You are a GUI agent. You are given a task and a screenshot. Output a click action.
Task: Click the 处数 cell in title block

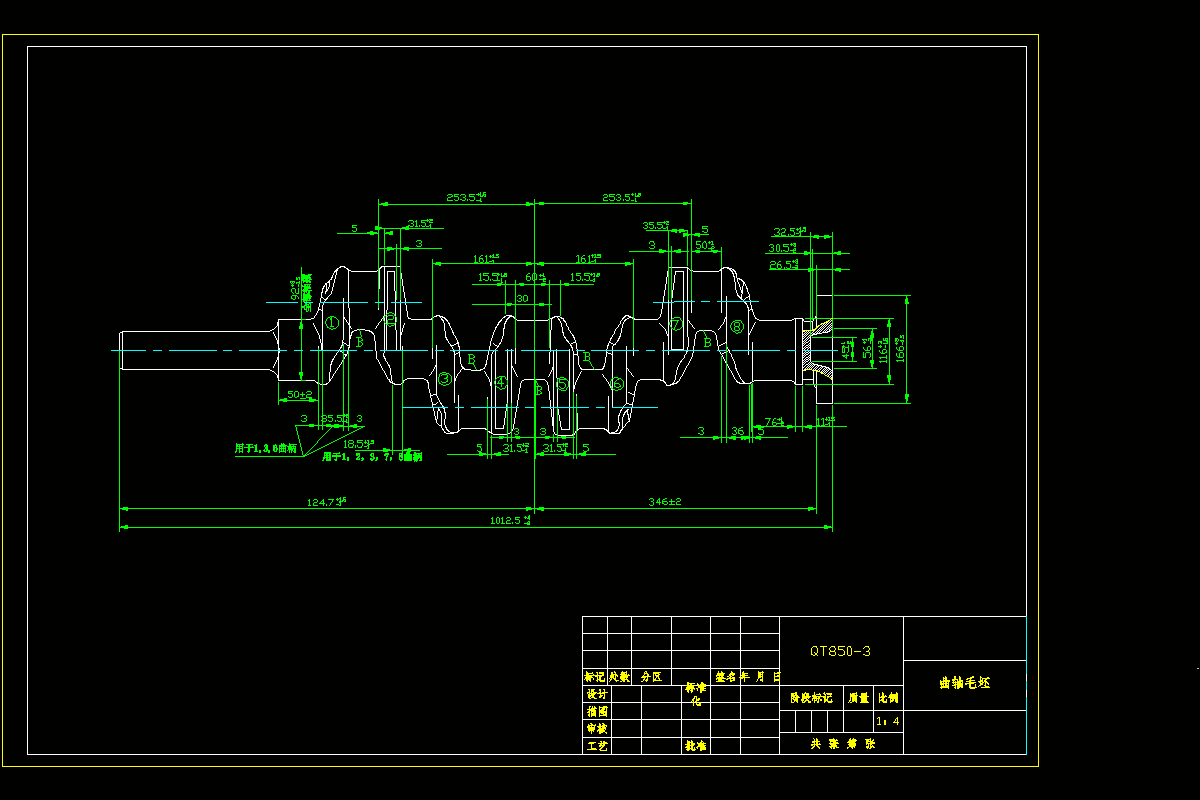click(x=619, y=677)
